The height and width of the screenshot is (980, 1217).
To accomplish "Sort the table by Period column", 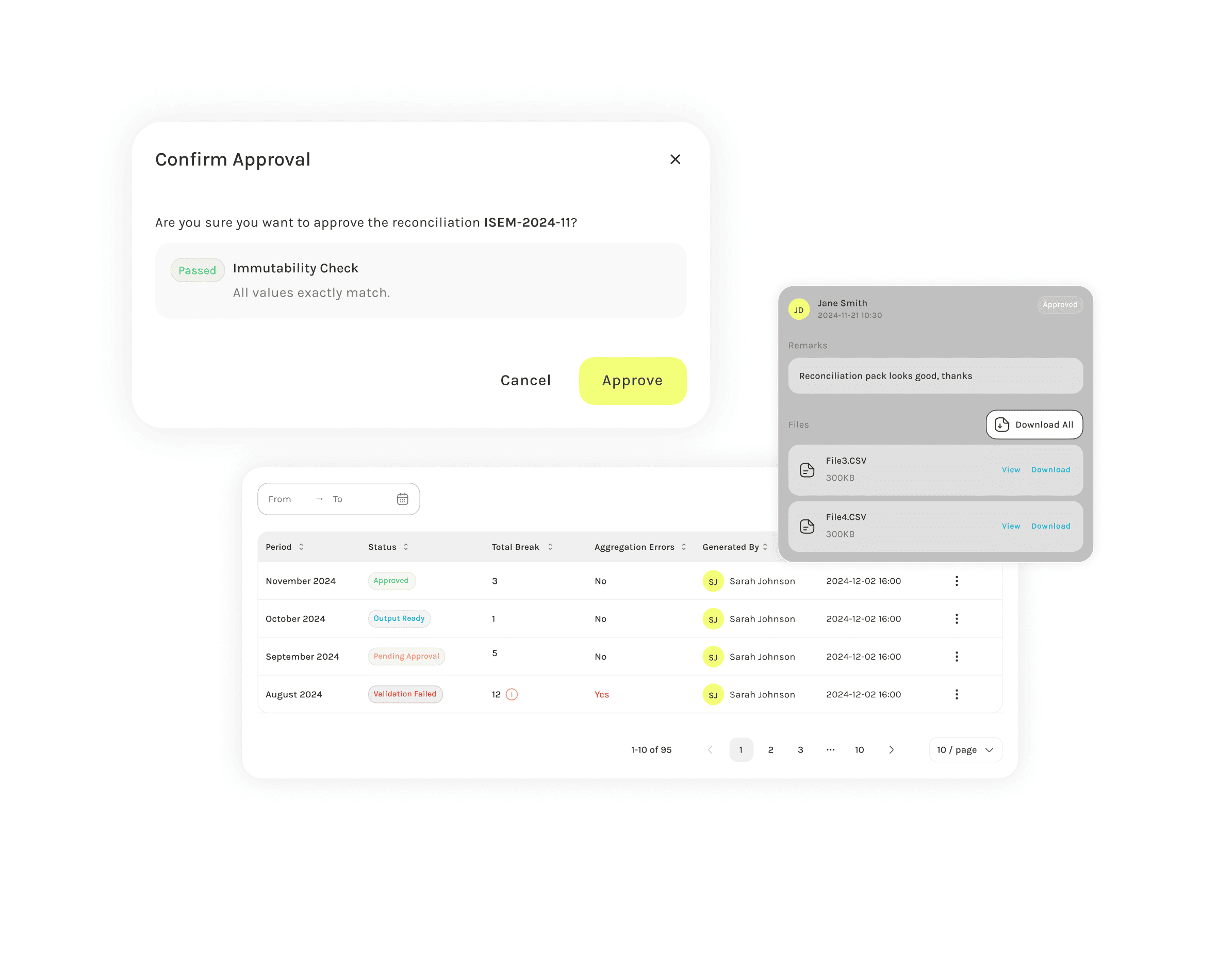I will [301, 547].
